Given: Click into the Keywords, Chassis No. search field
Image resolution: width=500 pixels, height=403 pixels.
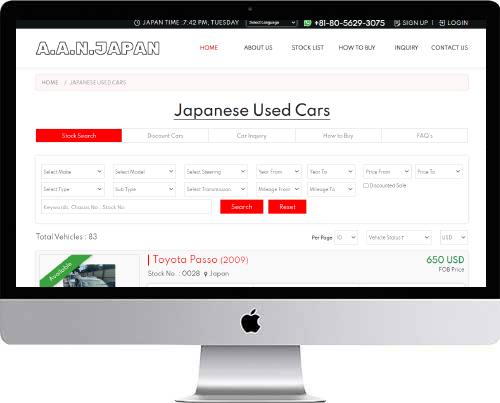Looking at the screenshot, I should [x=126, y=207].
